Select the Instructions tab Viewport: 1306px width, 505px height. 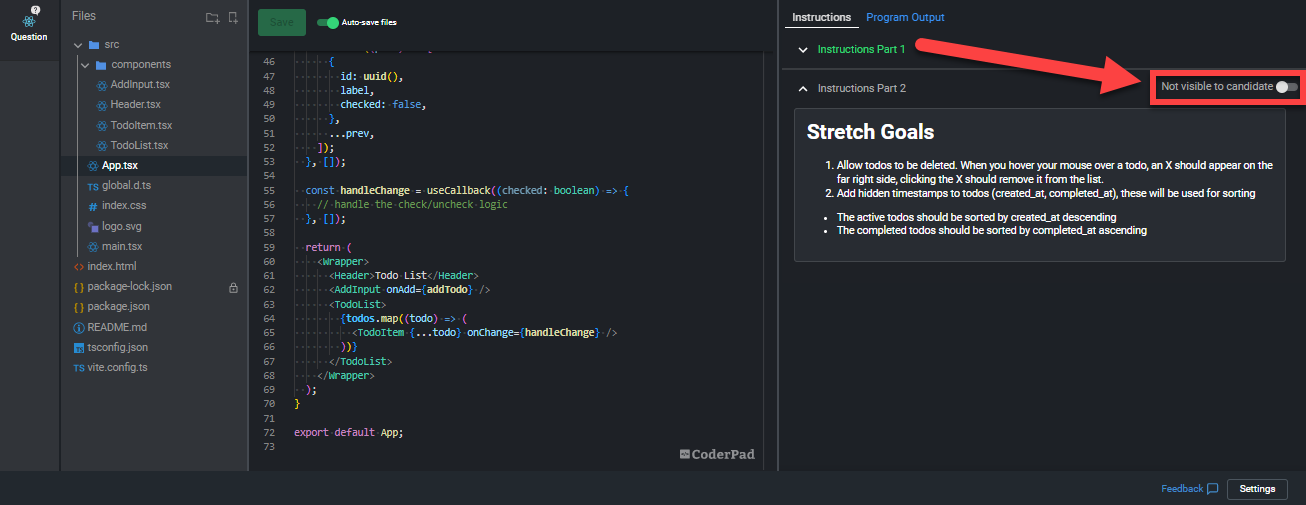[x=821, y=17]
